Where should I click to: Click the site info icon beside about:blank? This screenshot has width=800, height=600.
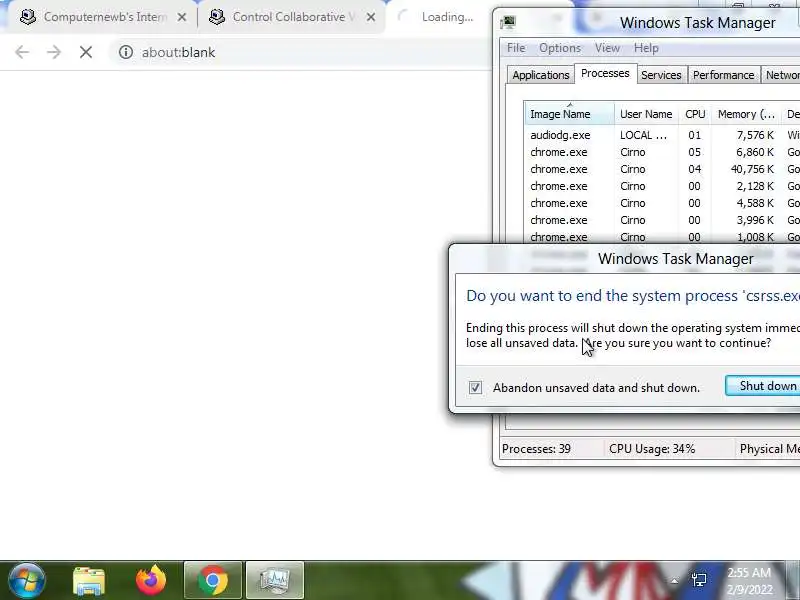click(x=126, y=52)
